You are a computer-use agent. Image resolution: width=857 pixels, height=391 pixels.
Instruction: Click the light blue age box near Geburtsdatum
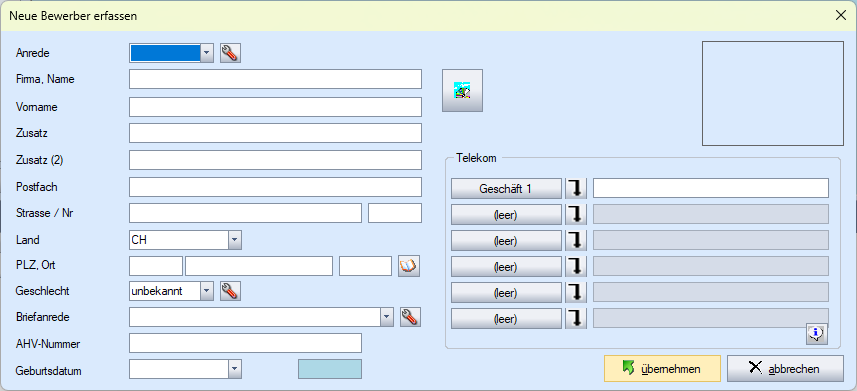pyautogui.click(x=330, y=369)
